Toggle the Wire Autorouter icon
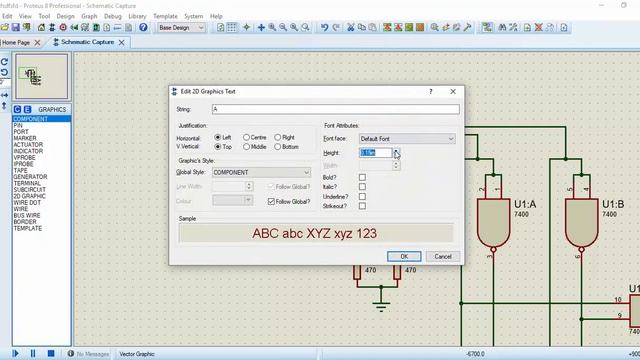Screen dimensions: 640x360 click(487, 27)
